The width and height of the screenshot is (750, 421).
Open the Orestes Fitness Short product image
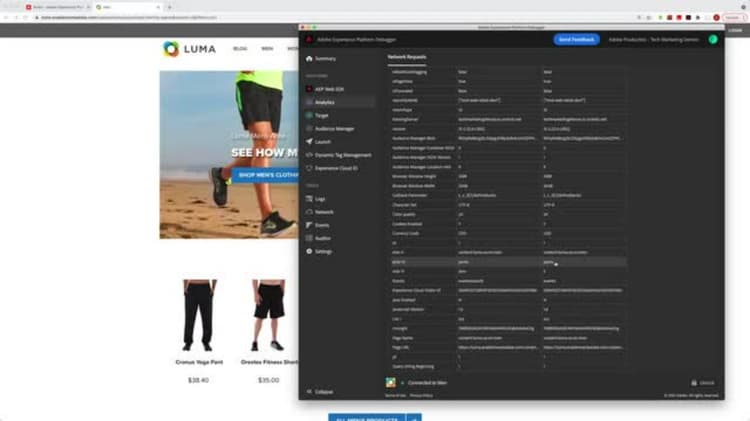point(268,315)
